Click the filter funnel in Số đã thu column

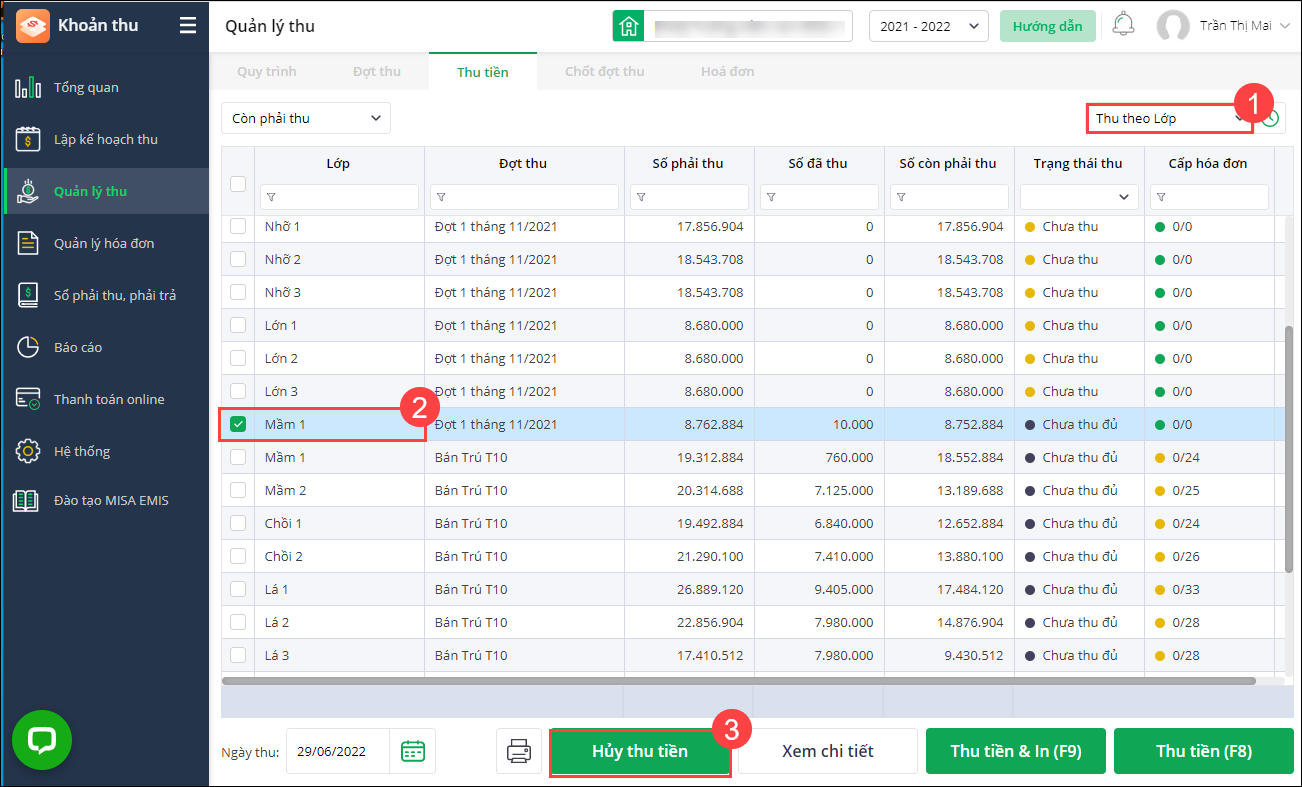point(771,197)
